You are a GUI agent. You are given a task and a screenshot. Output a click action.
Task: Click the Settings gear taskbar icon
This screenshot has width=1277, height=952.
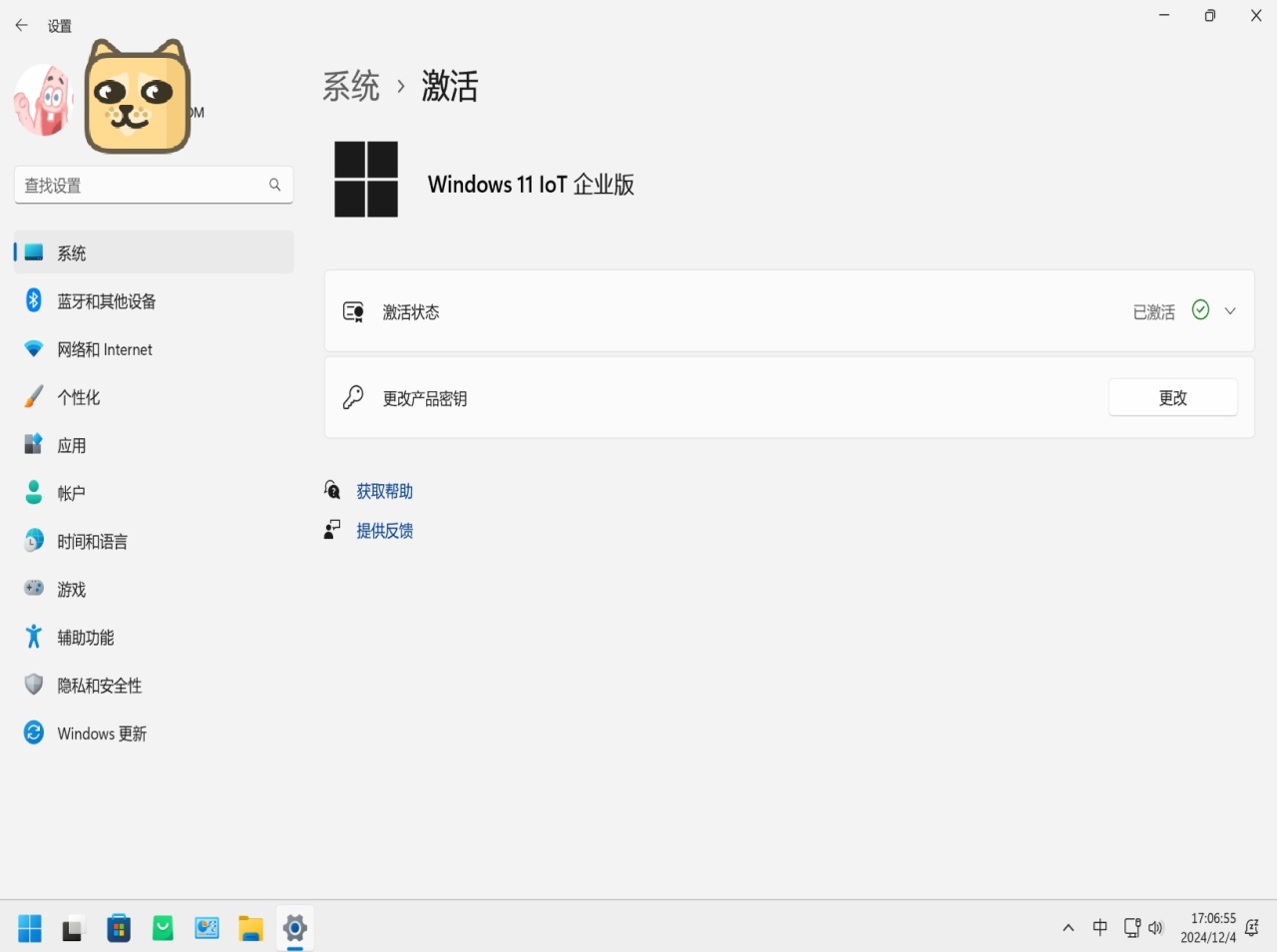[x=294, y=929]
